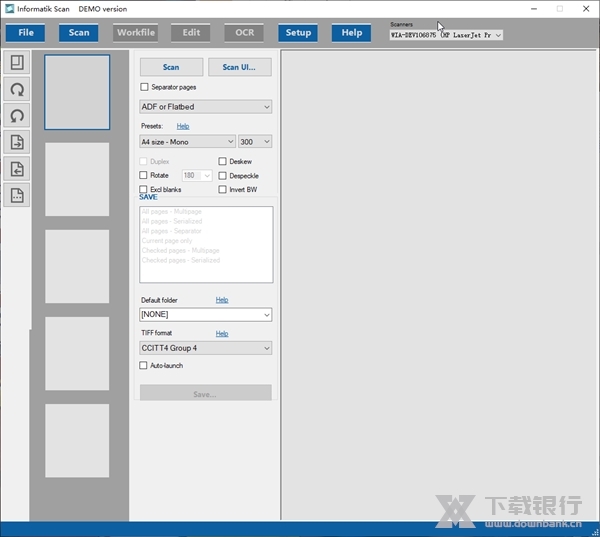
Task: Open the 180 rotation angle dropdown
Action: tap(197, 176)
